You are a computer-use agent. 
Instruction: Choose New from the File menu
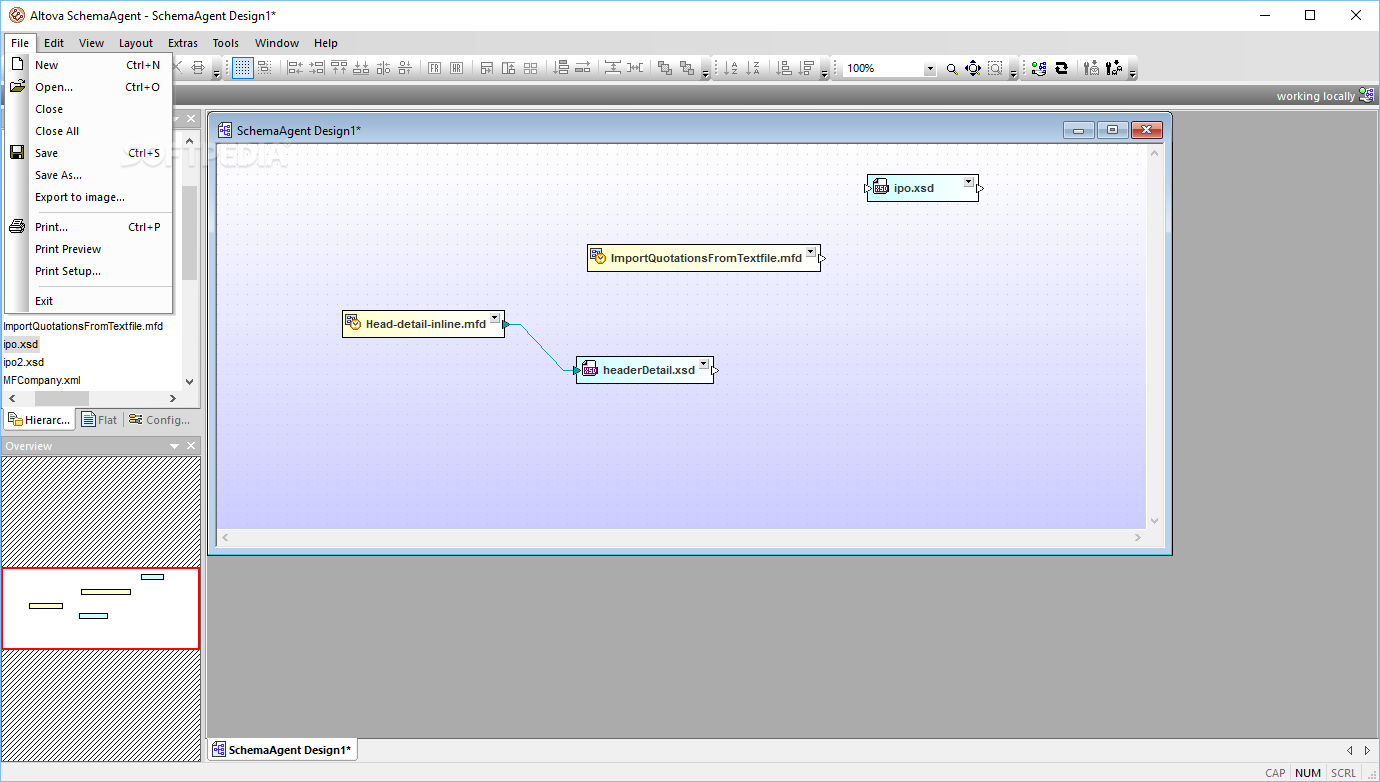tap(90, 65)
